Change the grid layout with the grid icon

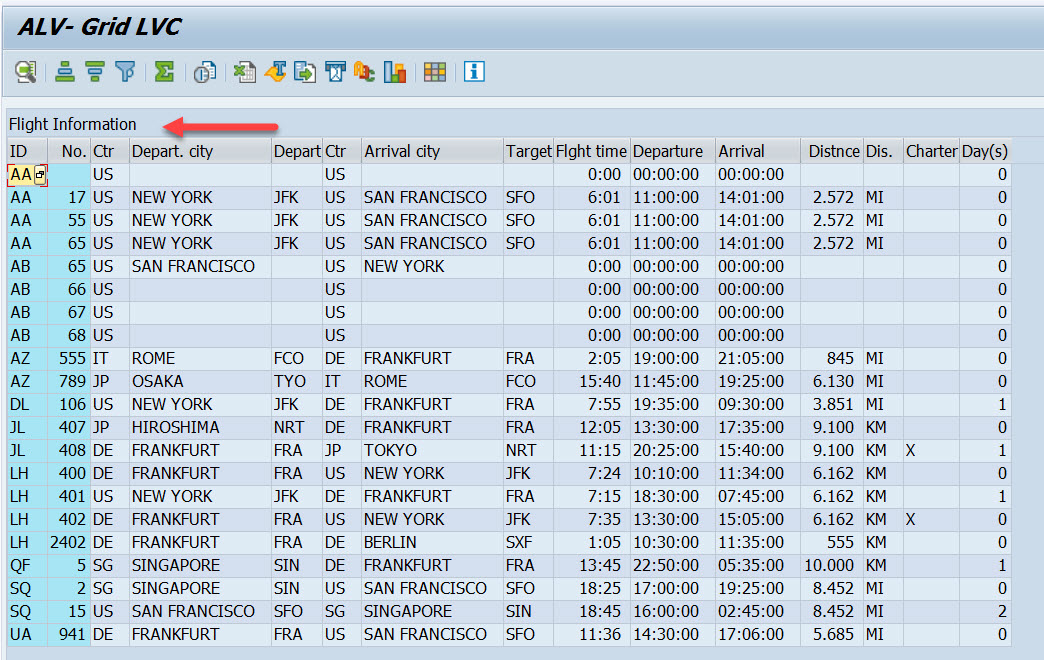point(434,71)
